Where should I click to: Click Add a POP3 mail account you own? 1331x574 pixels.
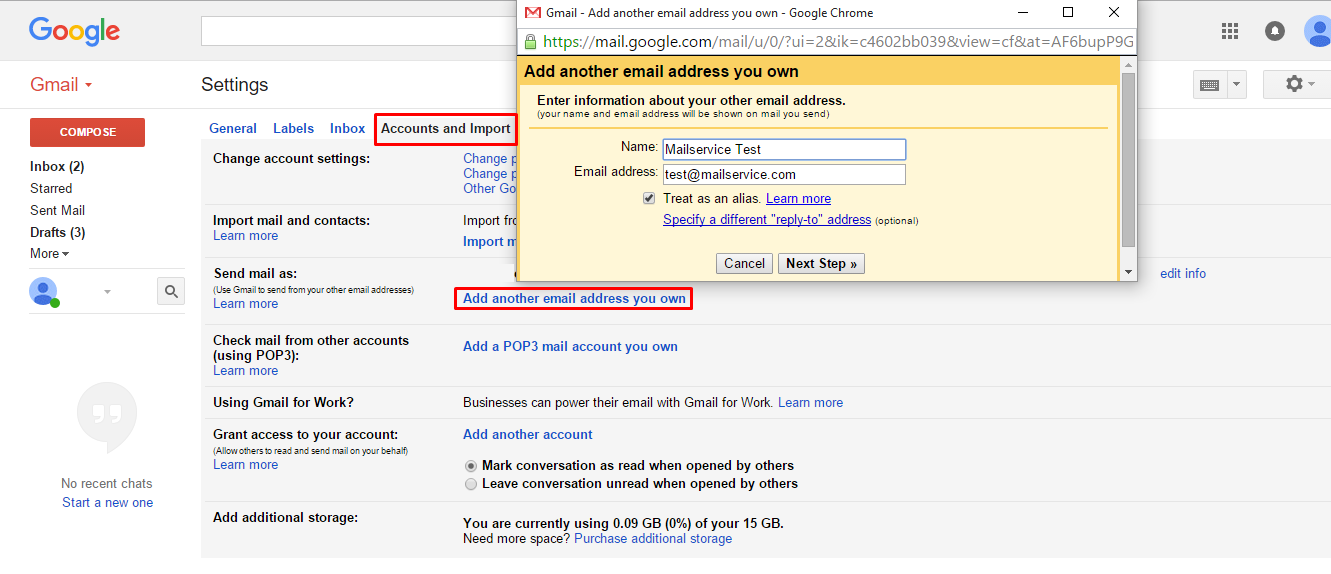[570, 346]
